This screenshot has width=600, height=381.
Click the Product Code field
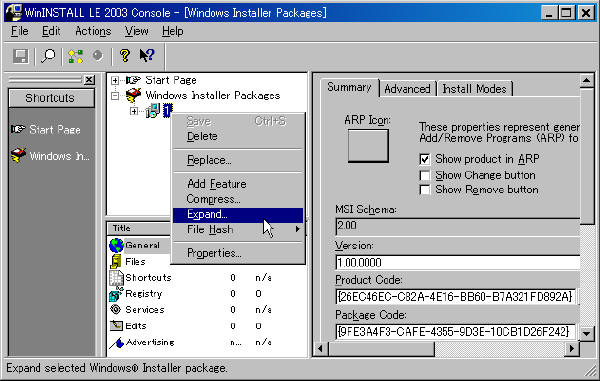tap(455, 296)
